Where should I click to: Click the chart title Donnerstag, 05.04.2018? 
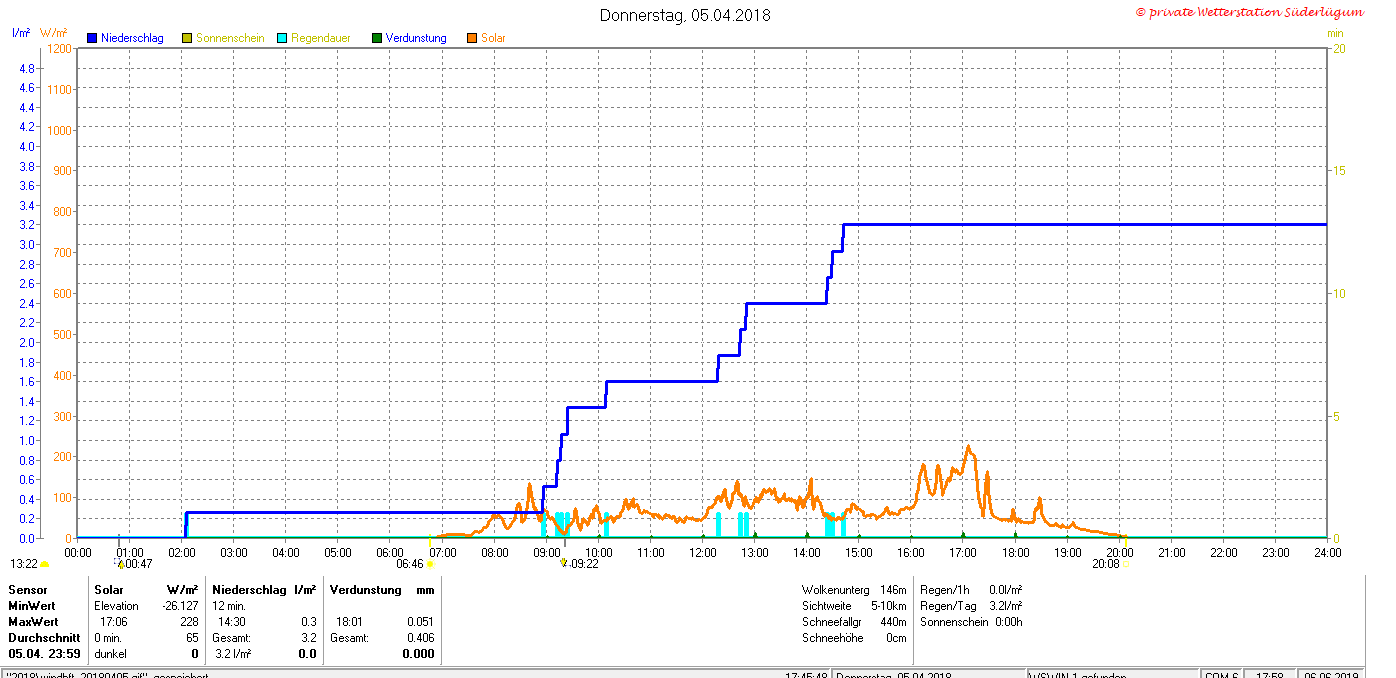685,15
